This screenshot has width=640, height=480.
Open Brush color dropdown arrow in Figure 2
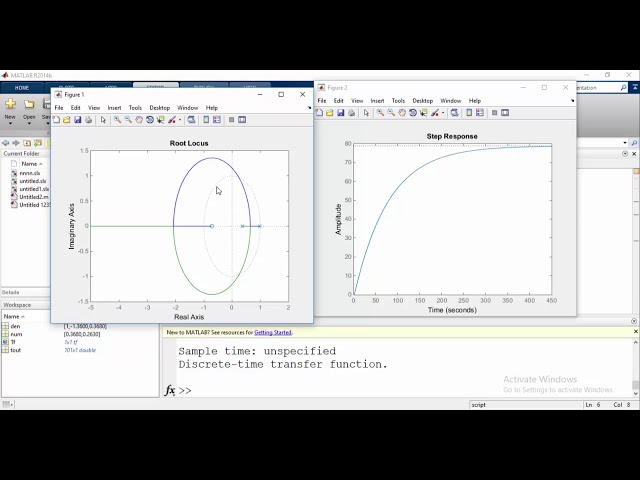[443, 113]
